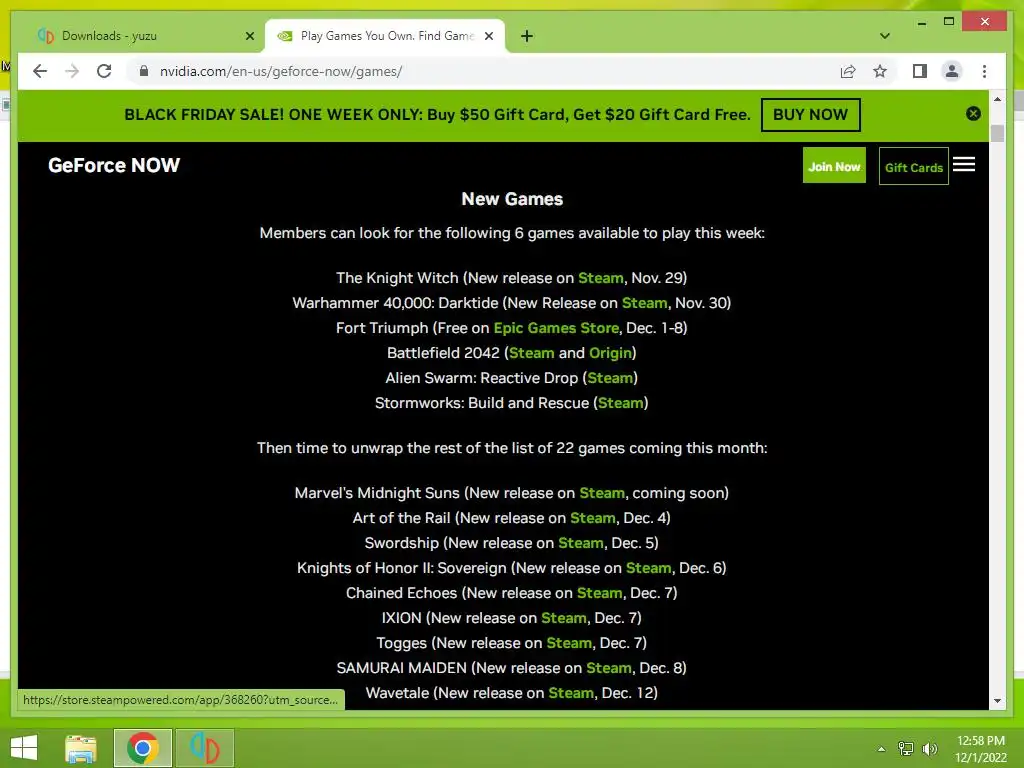Open a new browser tab
Screen dimensions: 1024x768
click(527, 36)
